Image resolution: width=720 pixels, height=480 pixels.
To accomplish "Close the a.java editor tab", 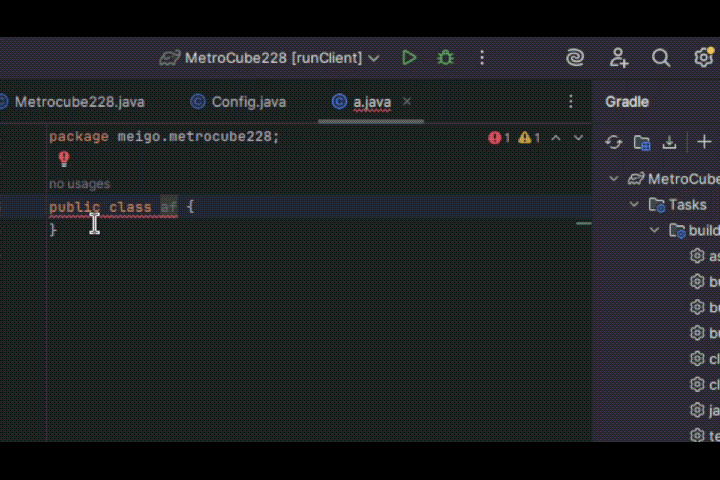I will (407, 102).
